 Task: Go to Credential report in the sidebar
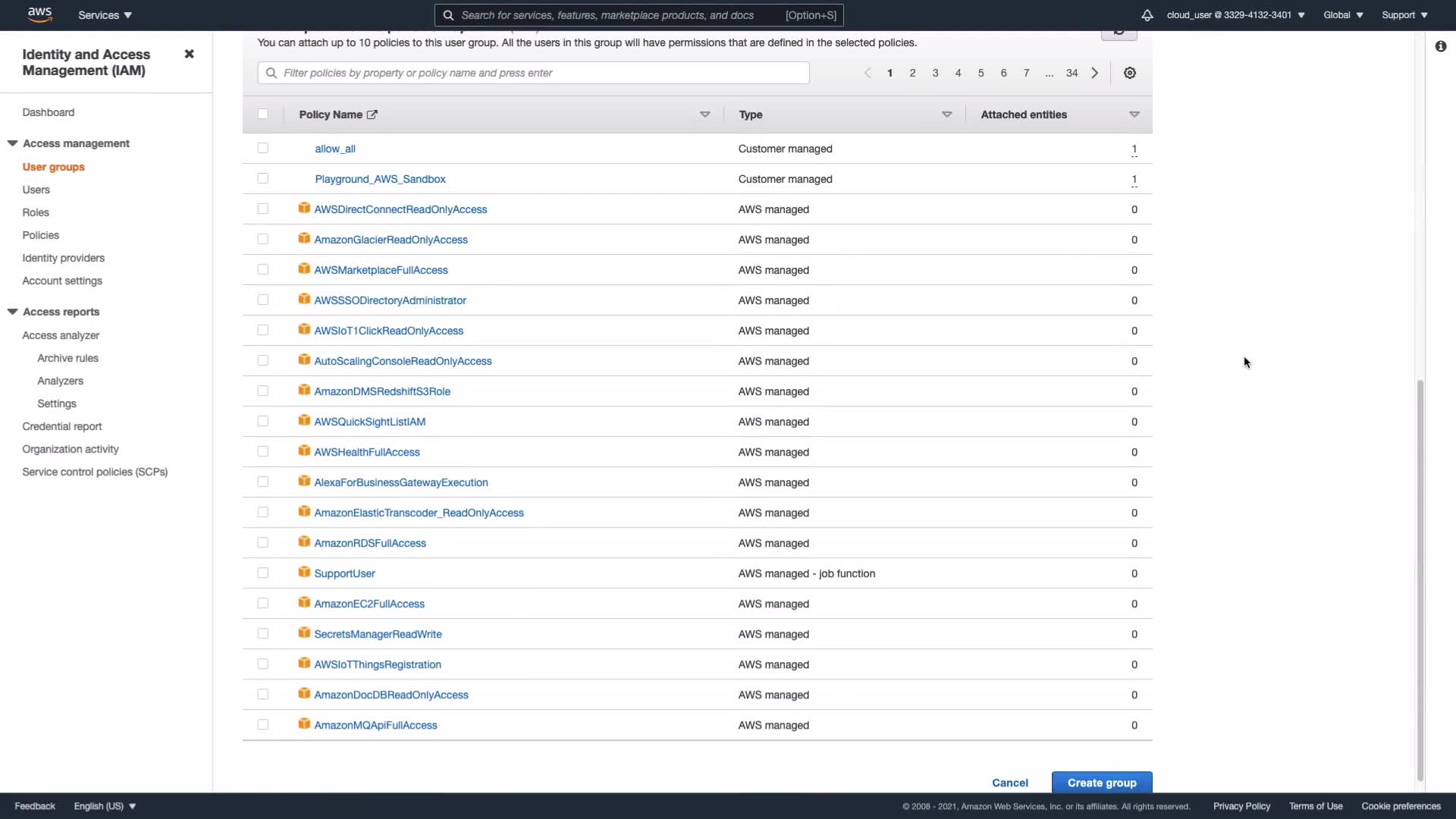pos(62,426)
